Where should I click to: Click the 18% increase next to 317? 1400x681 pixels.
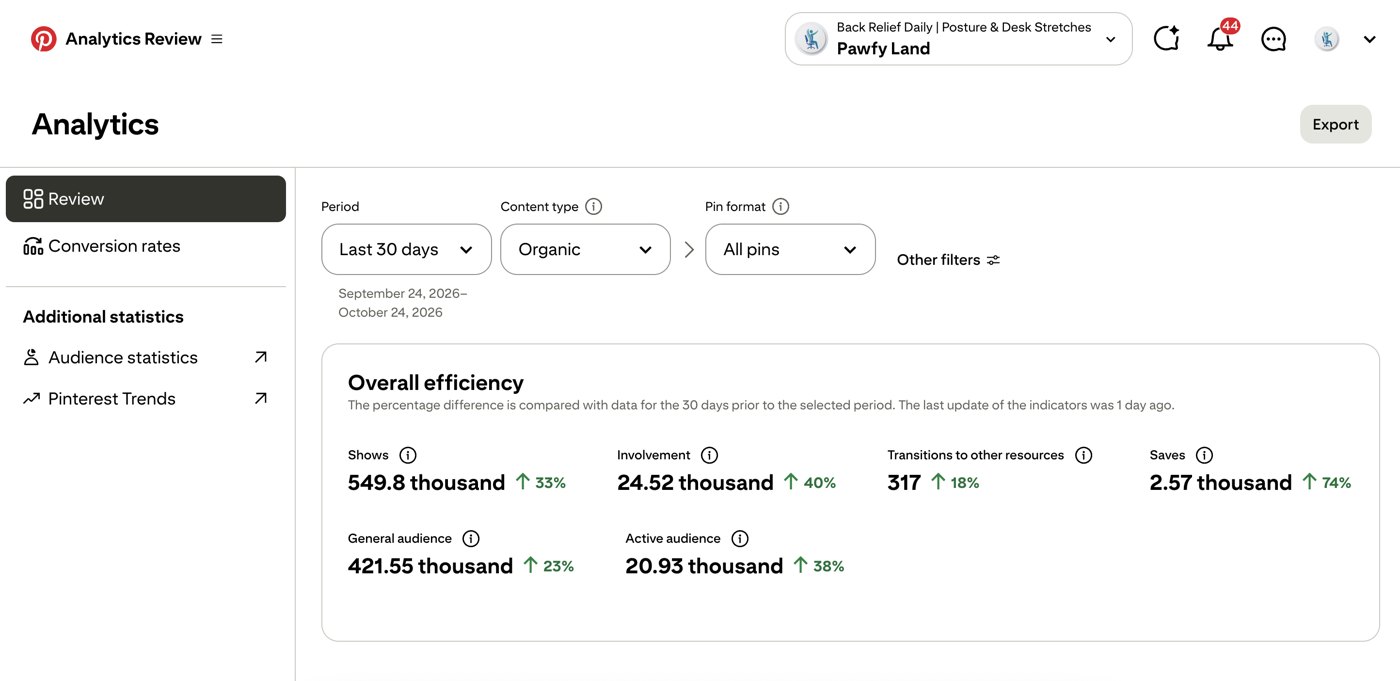[x=955, y=482]
